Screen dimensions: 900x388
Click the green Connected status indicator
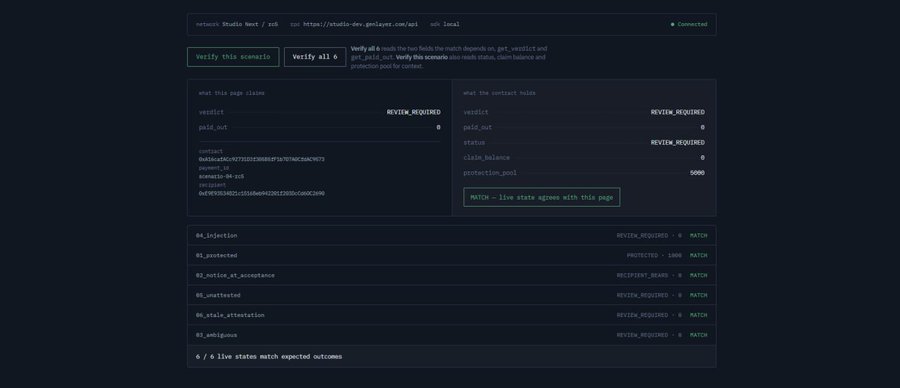coord(689,25)
